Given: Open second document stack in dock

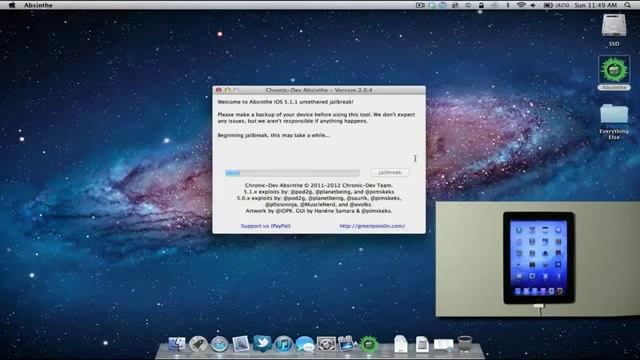Looking at the screenshot, I should point(422,344).
